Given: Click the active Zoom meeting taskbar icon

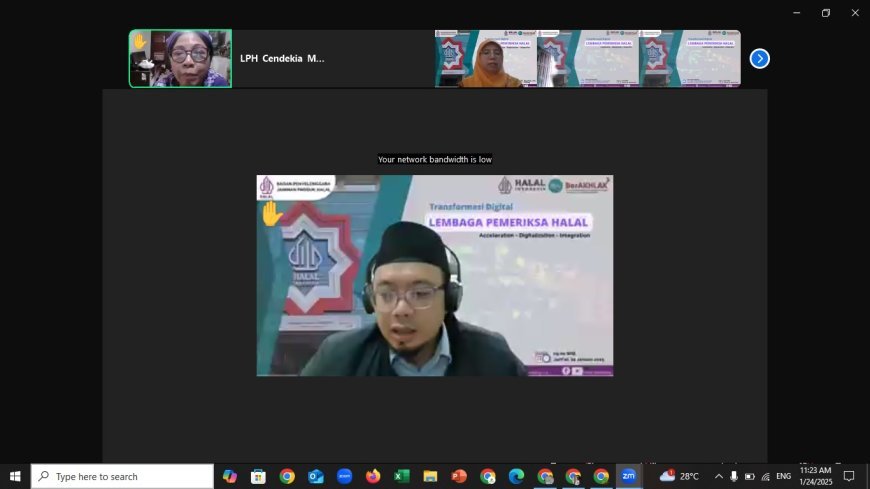Looking at the screenshot, I should pyautogui.click(x=629, y=476).
